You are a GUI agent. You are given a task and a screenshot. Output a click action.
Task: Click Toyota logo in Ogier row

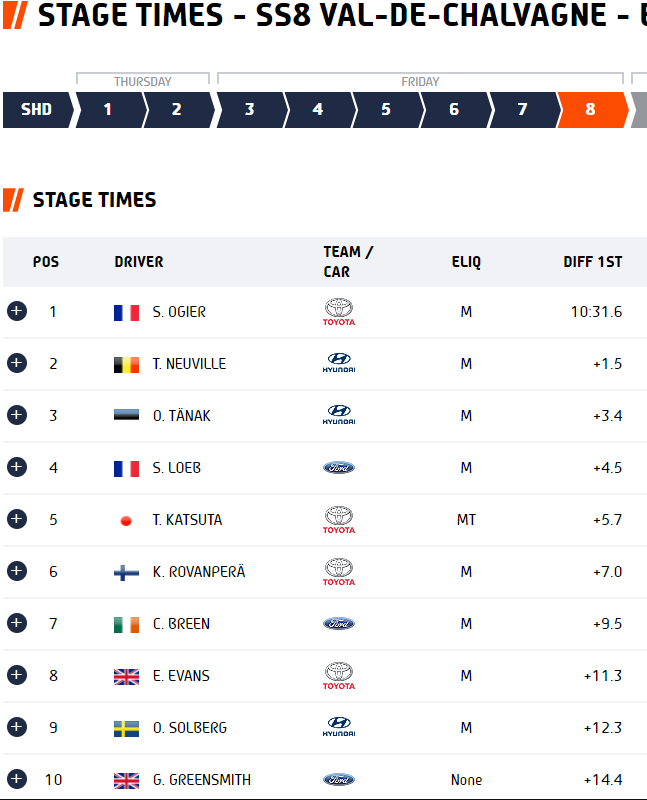(x=339, y=312)
